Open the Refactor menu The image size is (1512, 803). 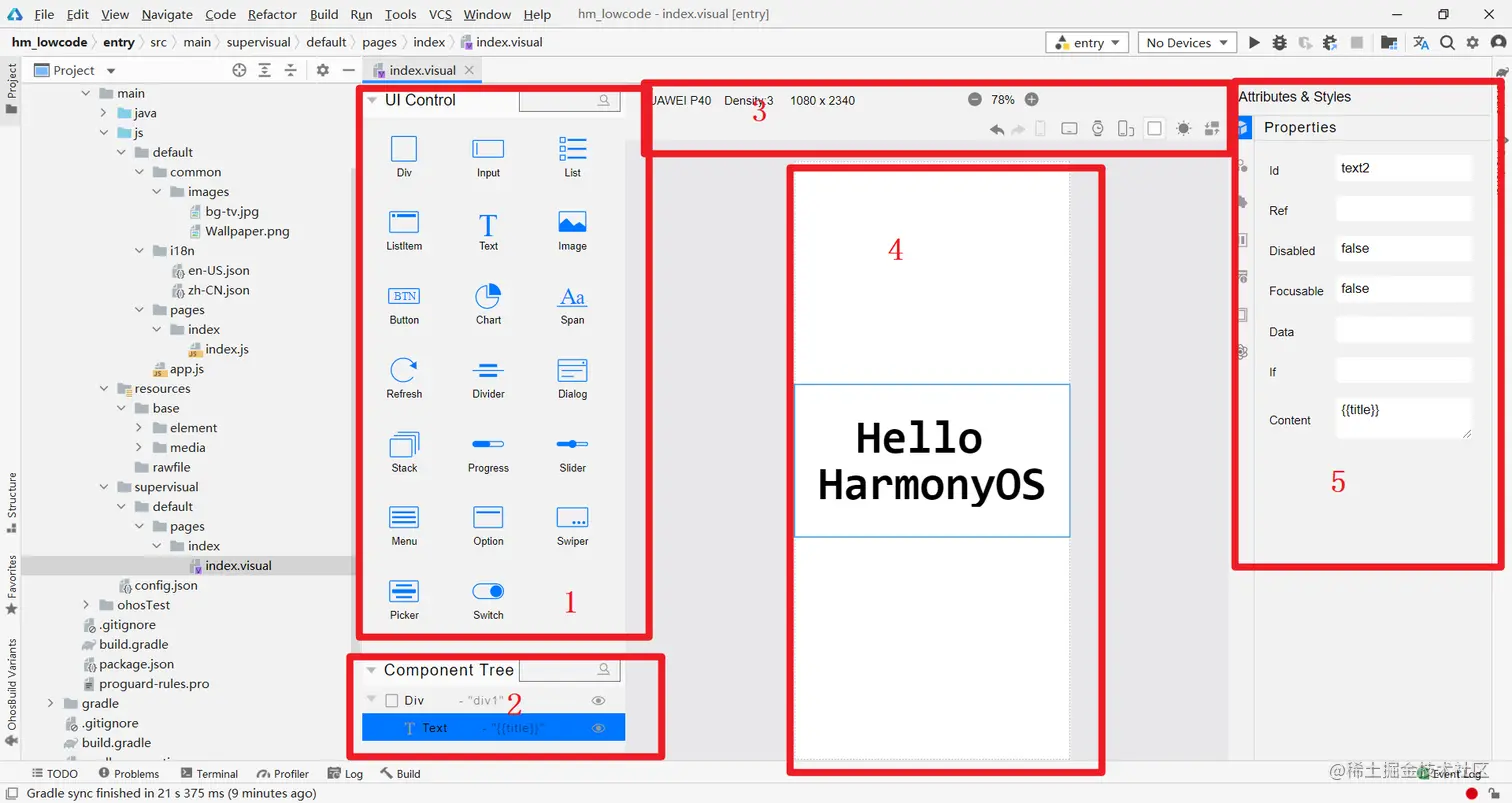[x=272, y=15]
